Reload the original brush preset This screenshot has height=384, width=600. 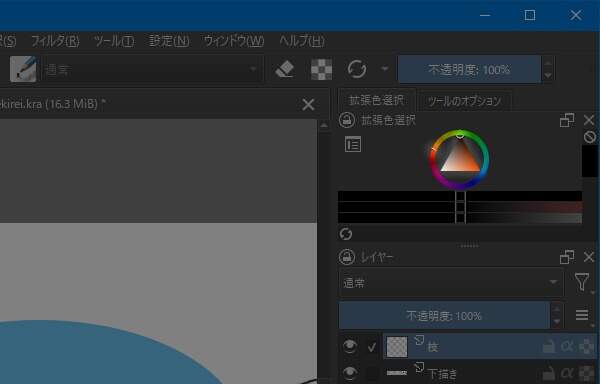357,69
